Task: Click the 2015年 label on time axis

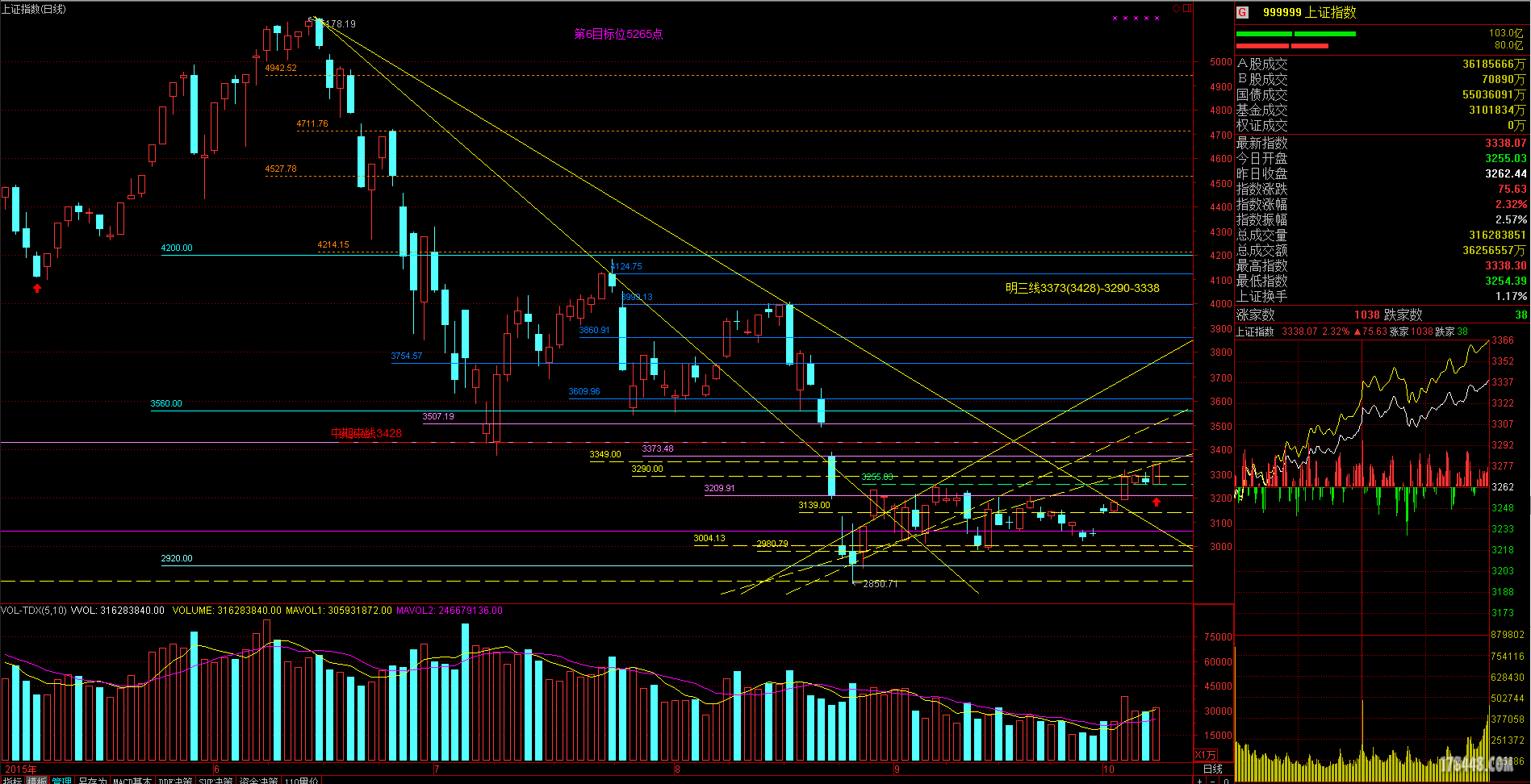Action: tap(20, 769)
